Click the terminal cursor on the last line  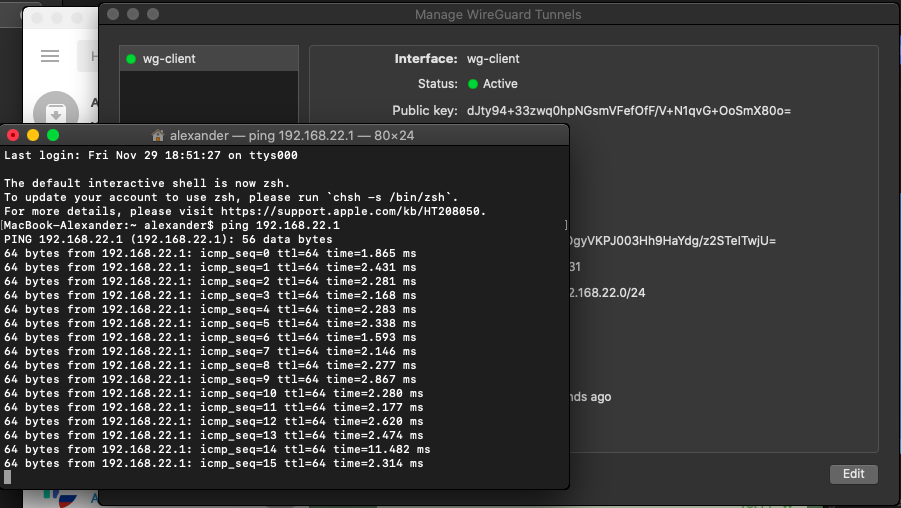tap(8, 477)
